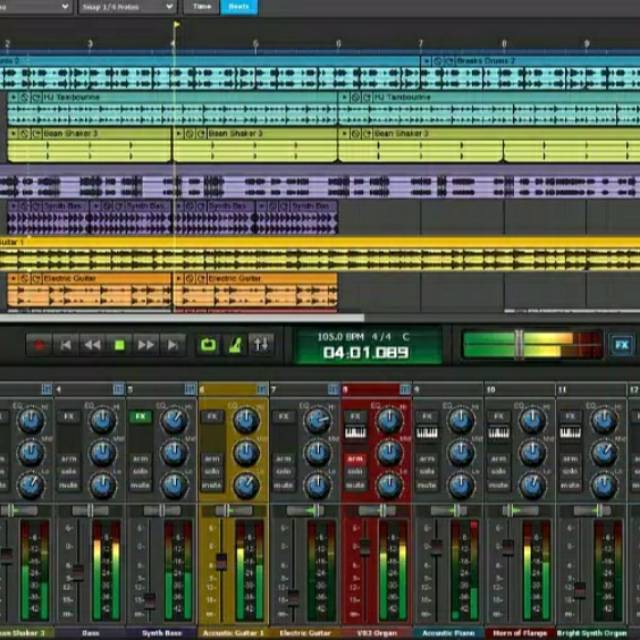Expand the second Electric Guitar clip triangle
The image size is (640, 640).
(x=178, y=278)
